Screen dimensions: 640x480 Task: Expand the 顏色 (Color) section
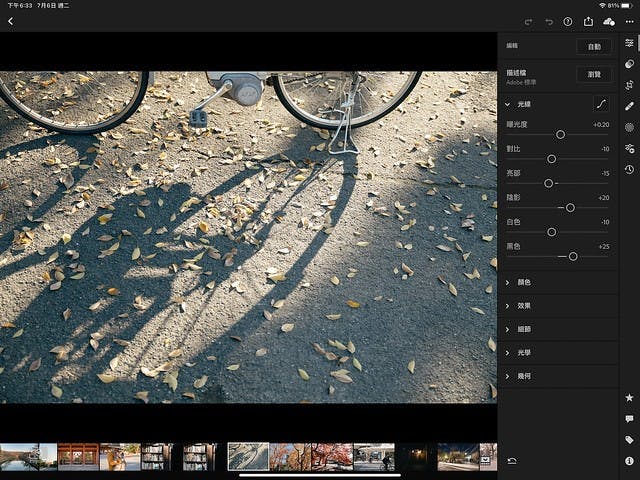point(508,282)
